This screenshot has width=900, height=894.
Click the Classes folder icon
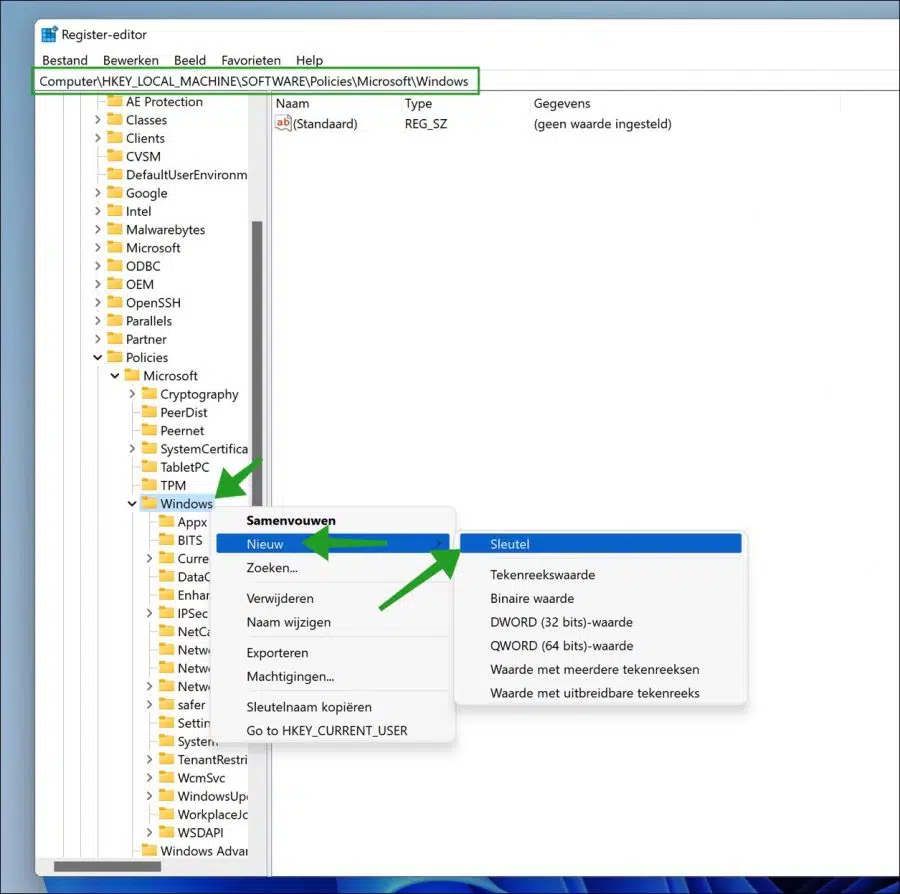(115, 119)
